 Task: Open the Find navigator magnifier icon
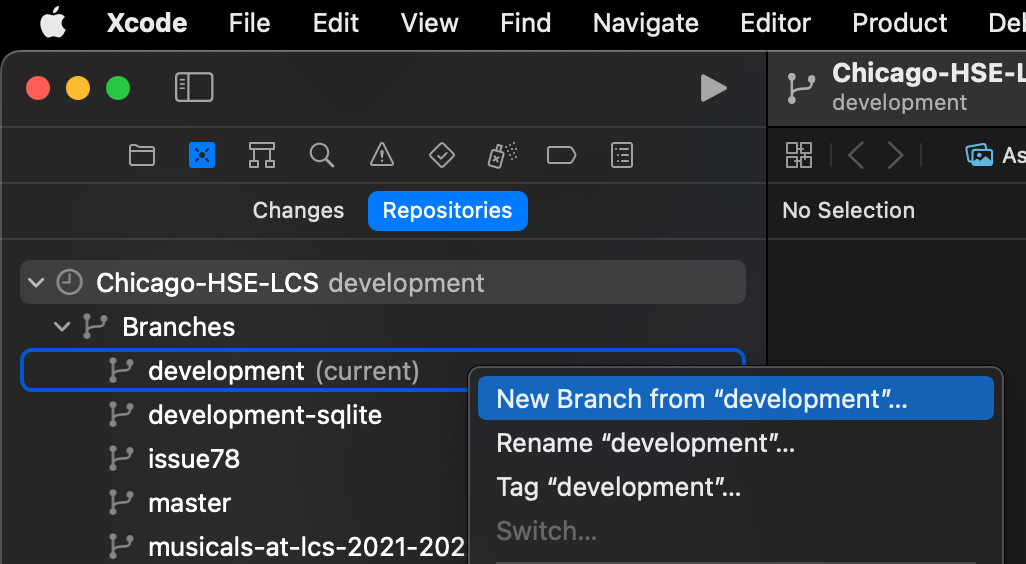coord(321,155)
